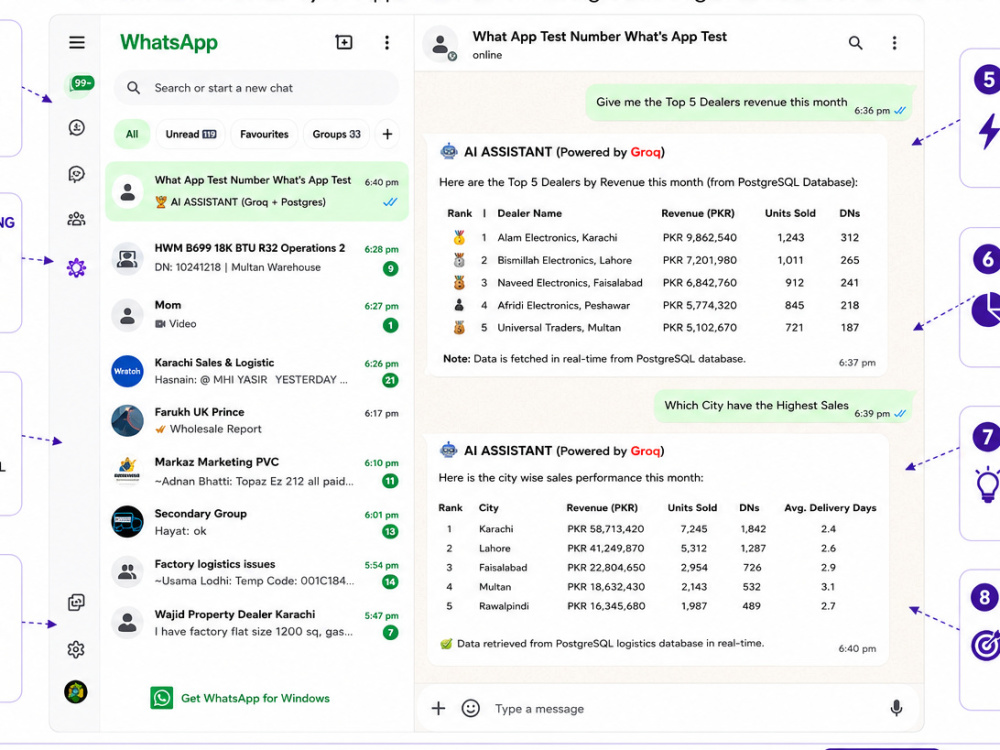This screenshot has height=750, width=1000.
Task: Click the Karachi Sales & Logistic avatar
Action: [x=127, y=371]
